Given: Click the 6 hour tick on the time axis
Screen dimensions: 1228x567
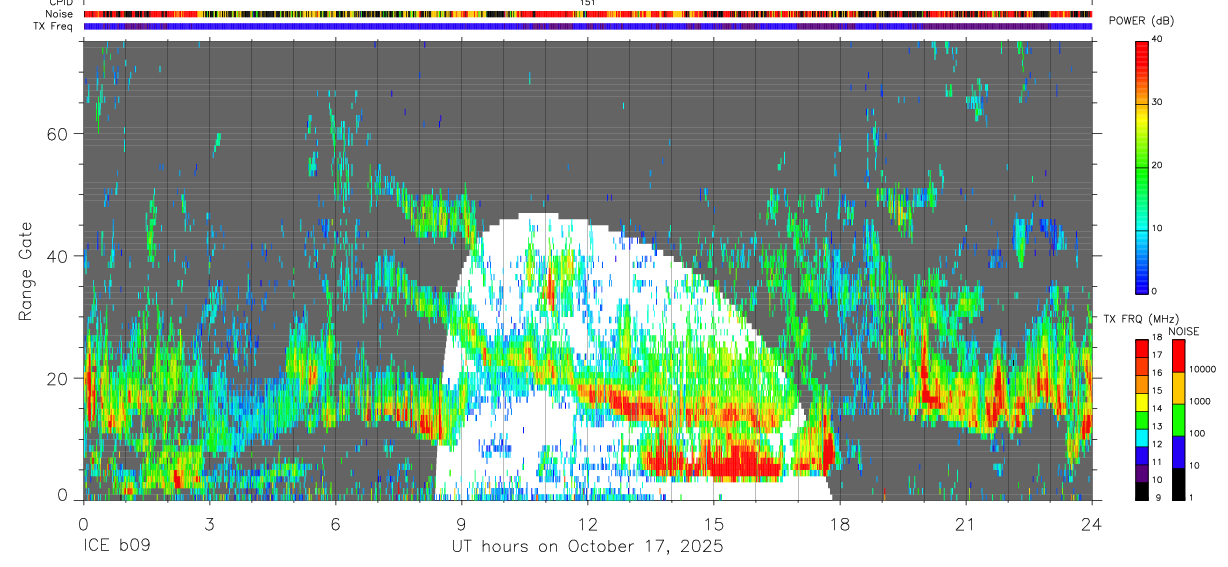Looking at the screenshot, I should (x=335, y=523).
